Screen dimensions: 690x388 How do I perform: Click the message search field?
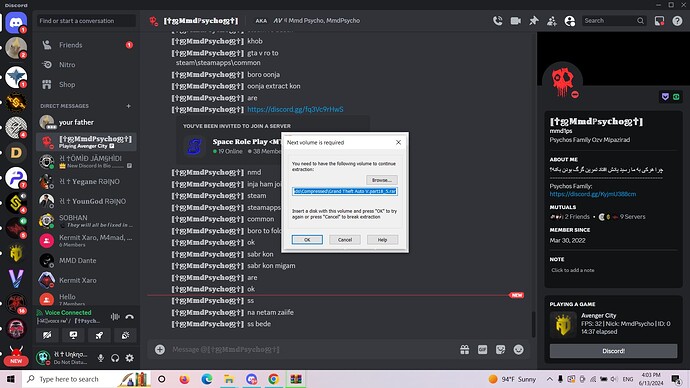pos(614,21)
